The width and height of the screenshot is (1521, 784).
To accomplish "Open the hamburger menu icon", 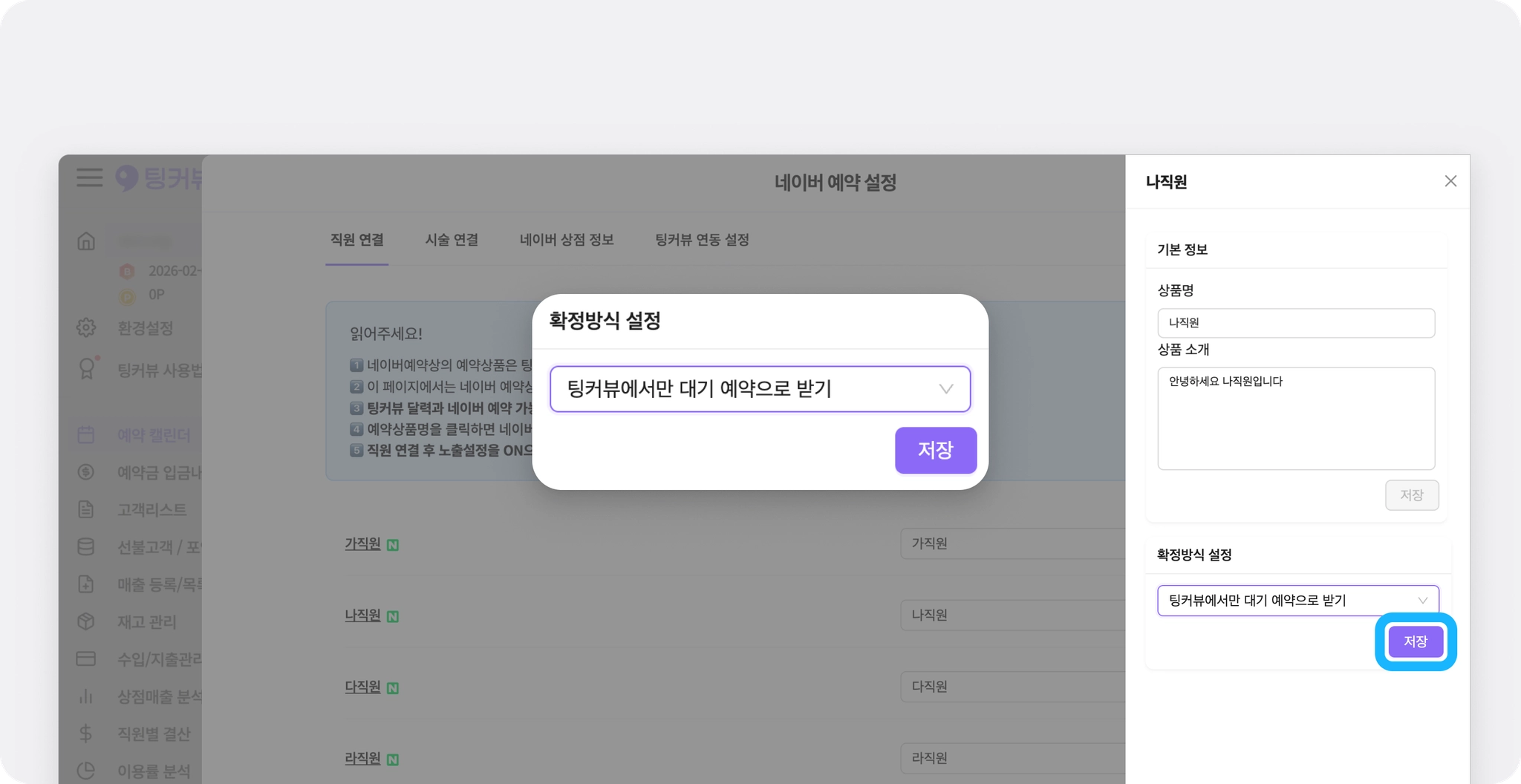I will (89, 177).
